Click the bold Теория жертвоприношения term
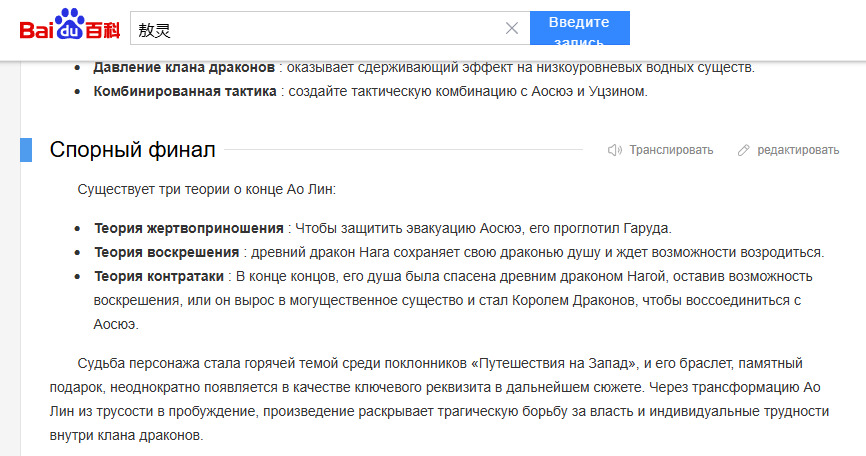This screenshot has width=866, height=456. pos(190,227)
